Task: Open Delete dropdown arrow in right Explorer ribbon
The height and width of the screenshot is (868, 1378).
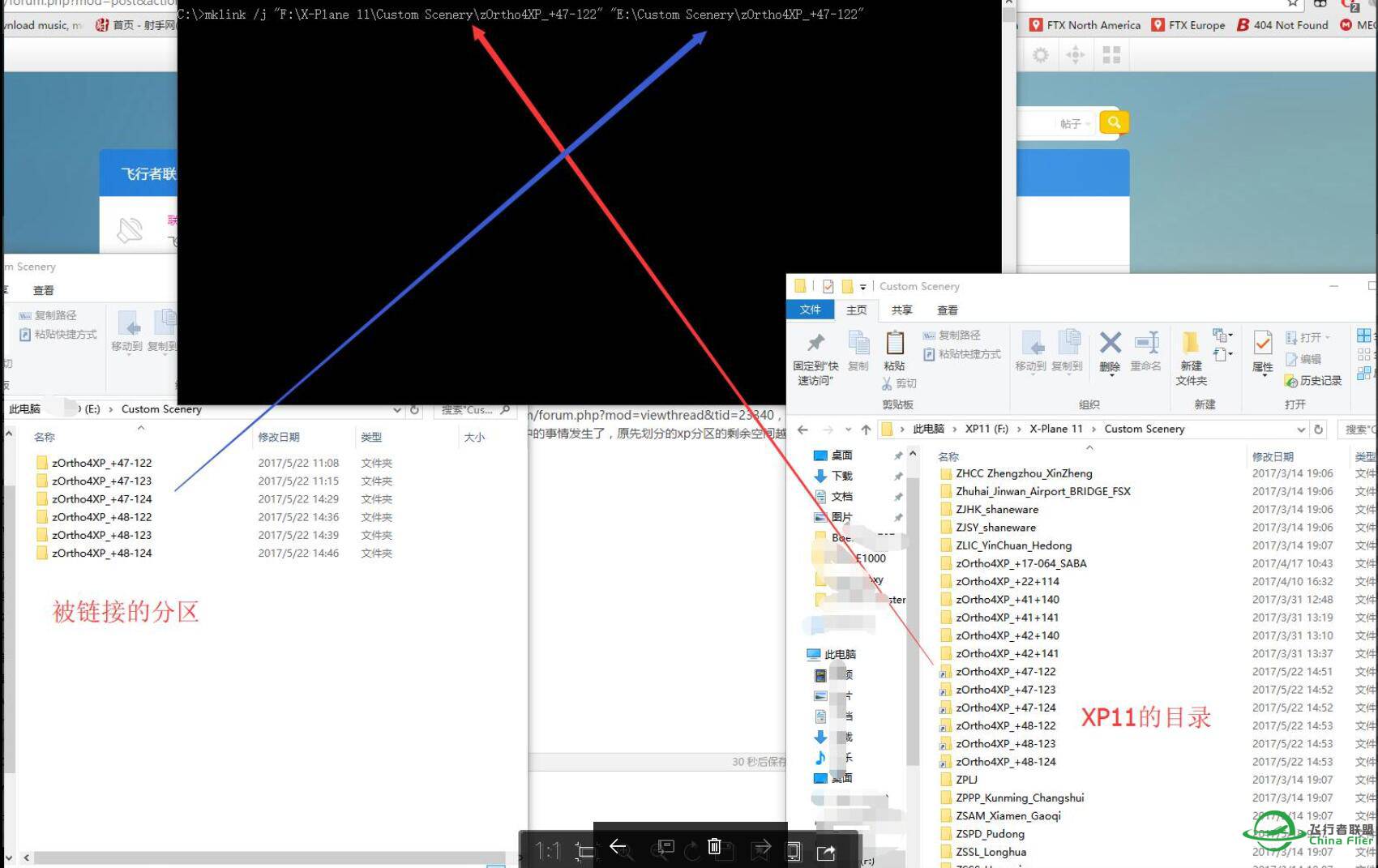Action: (1111, 375)
